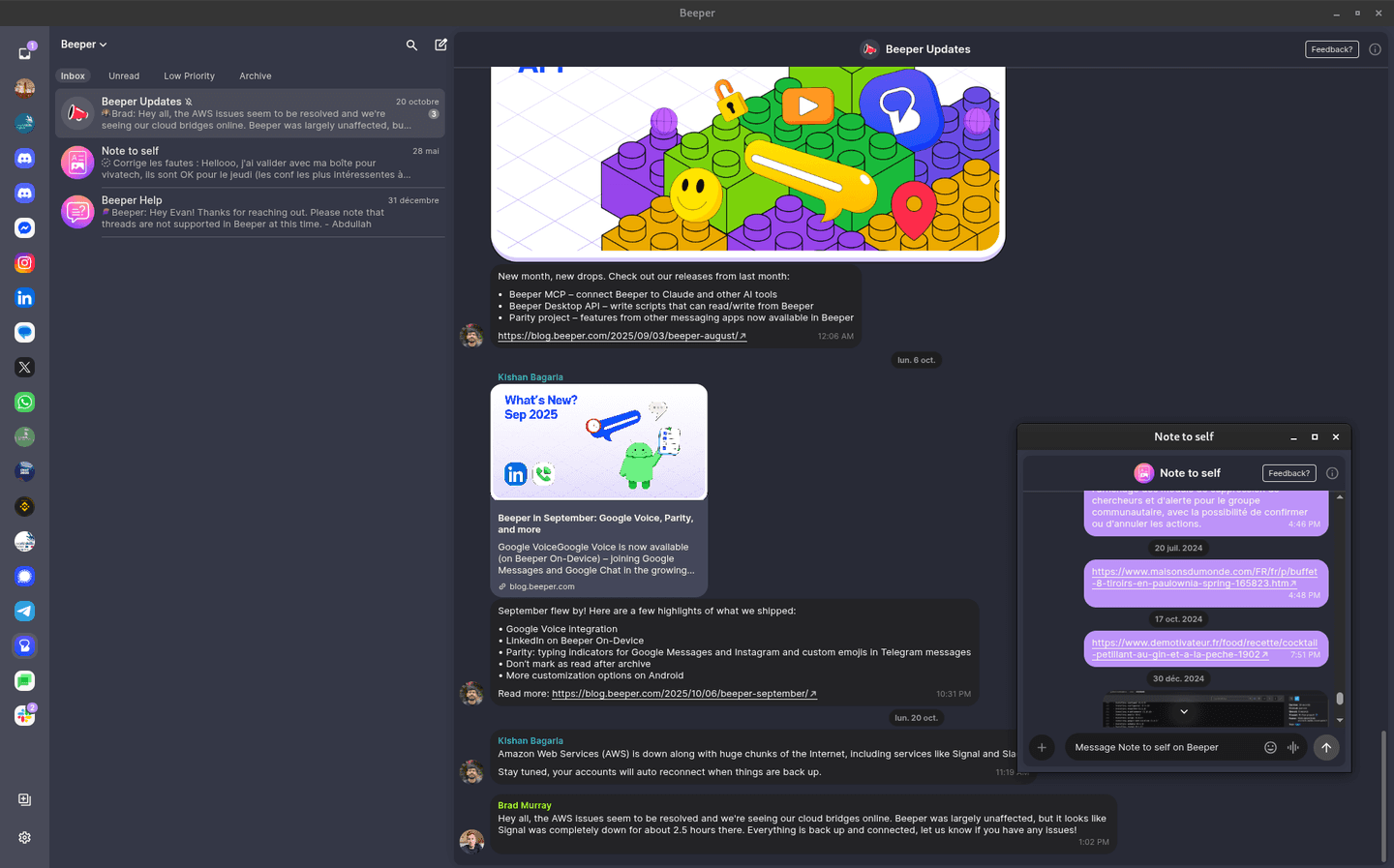Switch to the Archive tab

point(255,75)
